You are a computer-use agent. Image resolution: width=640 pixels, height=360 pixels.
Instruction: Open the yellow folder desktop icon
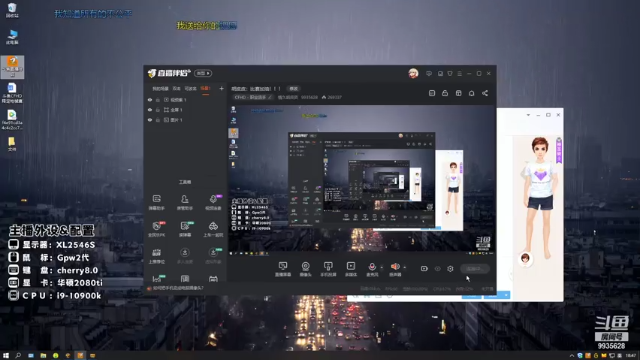tap(12, 144)
